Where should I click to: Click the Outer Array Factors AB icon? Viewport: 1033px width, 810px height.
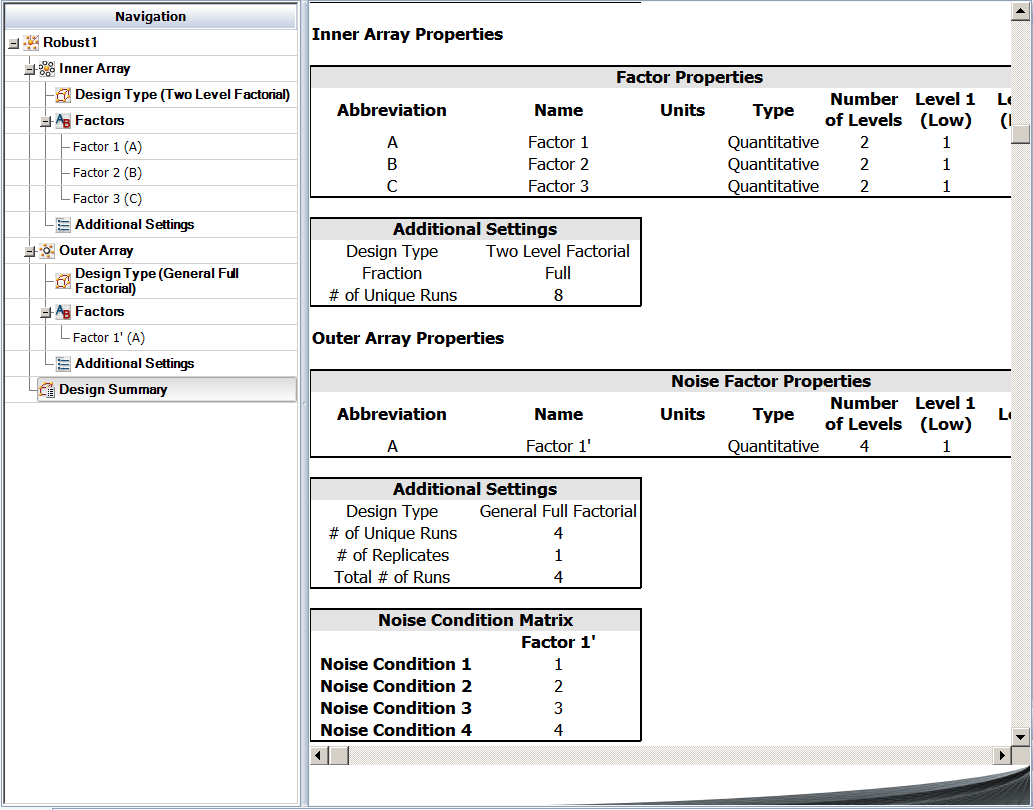click(63, 312)
